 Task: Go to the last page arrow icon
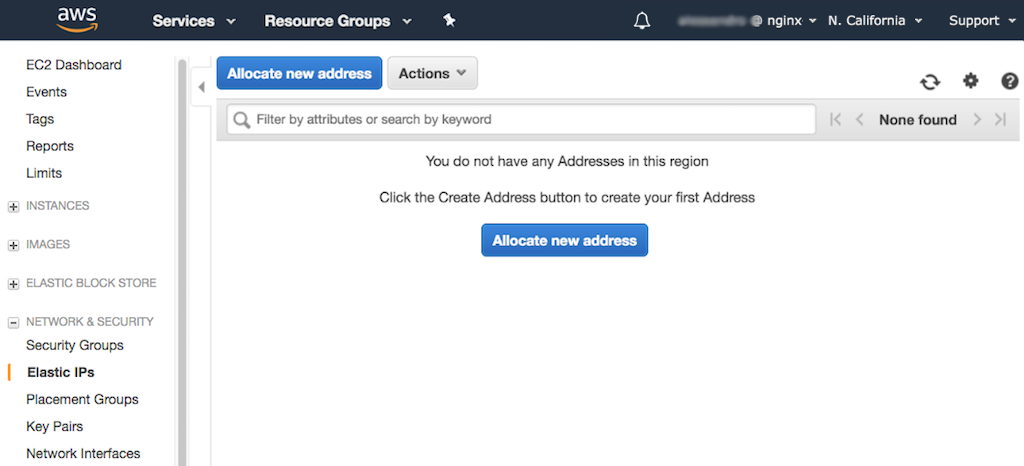(x=999, y=120)
